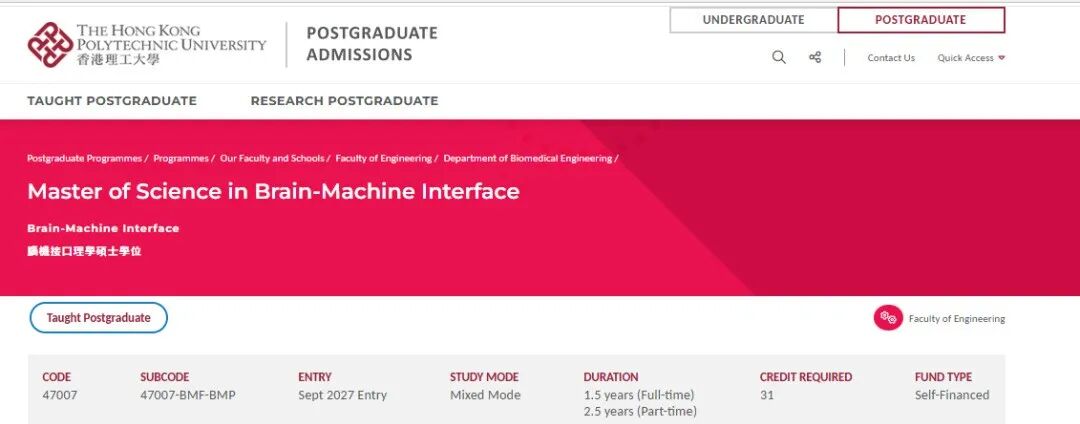Select the Chinese programme title text

[84, 251]
